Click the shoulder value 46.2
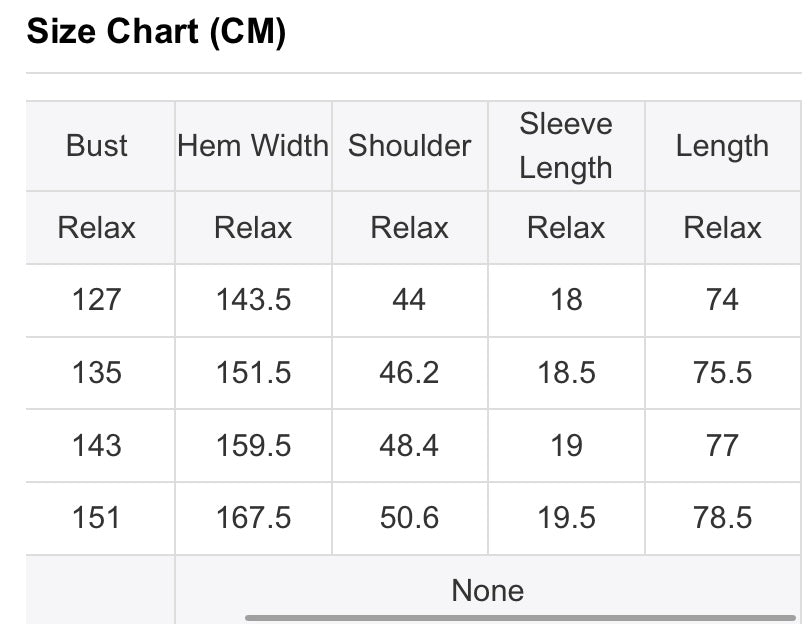This screenshot has width=812, height=624. pyautogui.click(x=409, y=373)
